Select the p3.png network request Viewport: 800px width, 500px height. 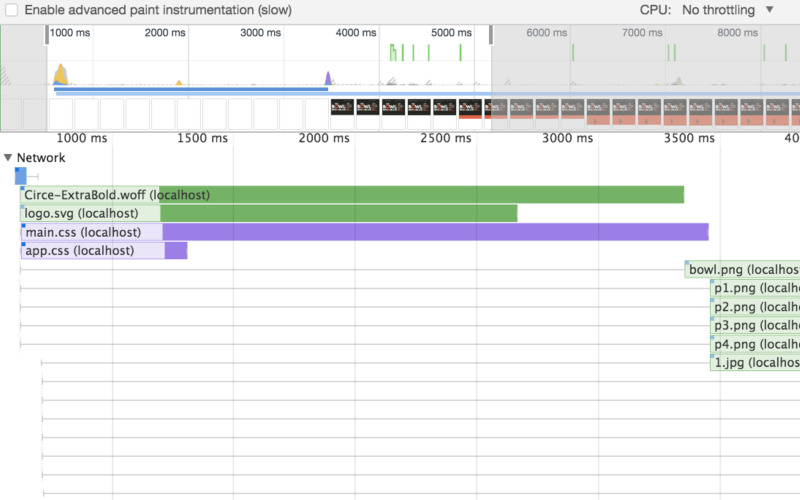click(x=755, y=326)
